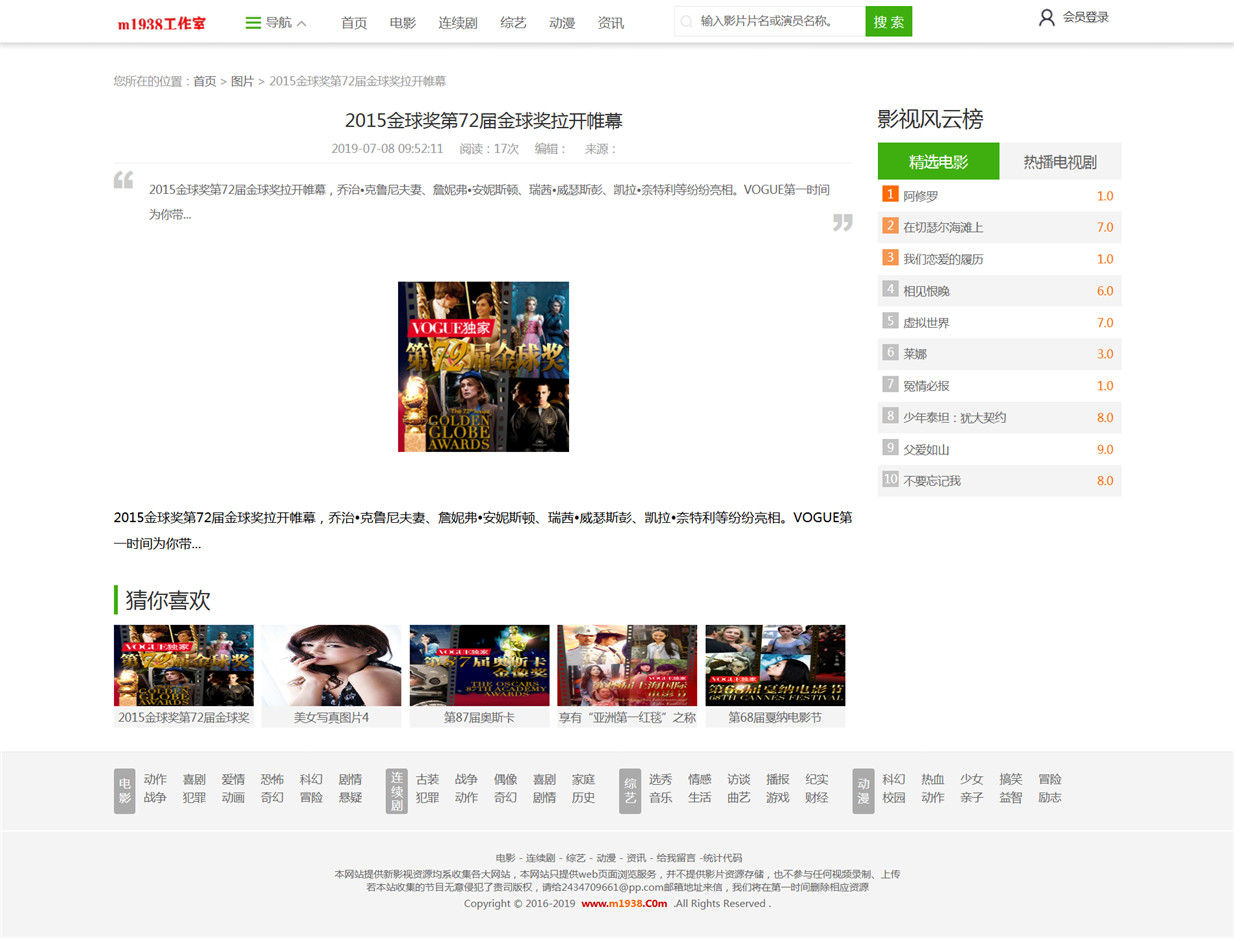Click the gray 动漫 footer category badge
Screen dimensions: 1234x938
coord(864,790)
